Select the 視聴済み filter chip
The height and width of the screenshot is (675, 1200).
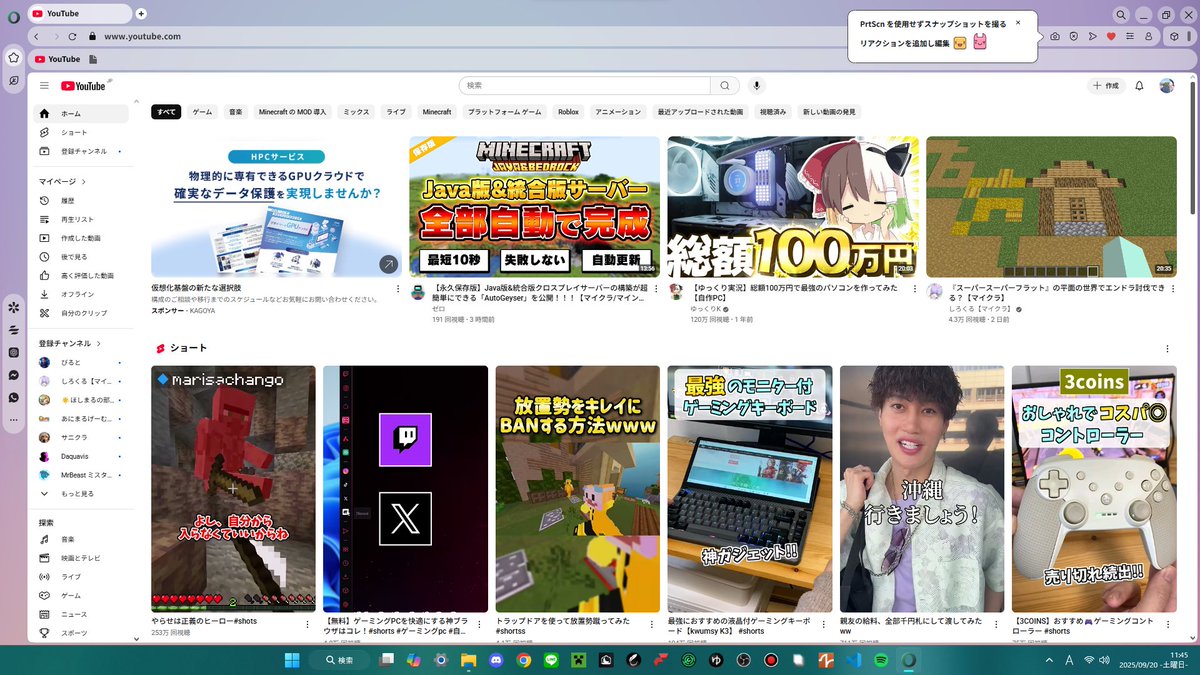[772, 112]
